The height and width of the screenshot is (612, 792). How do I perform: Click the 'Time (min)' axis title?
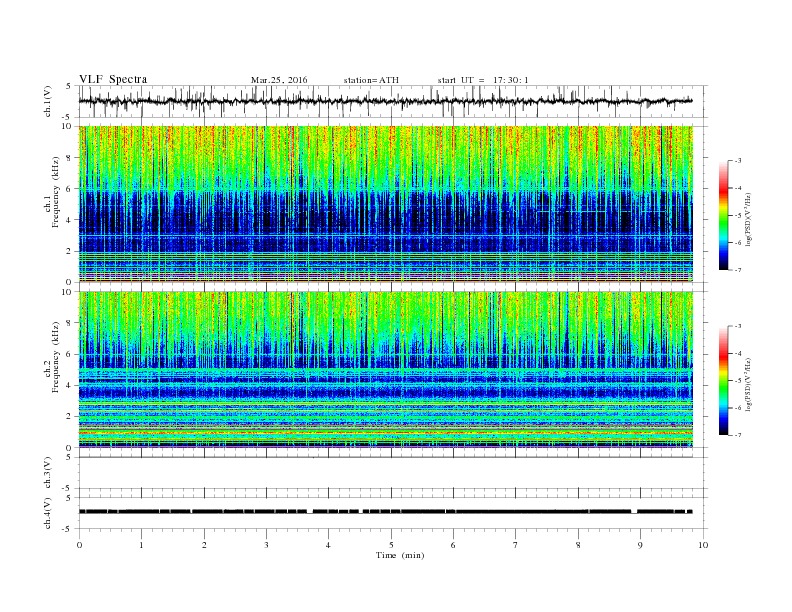click(x=400, y=555)
